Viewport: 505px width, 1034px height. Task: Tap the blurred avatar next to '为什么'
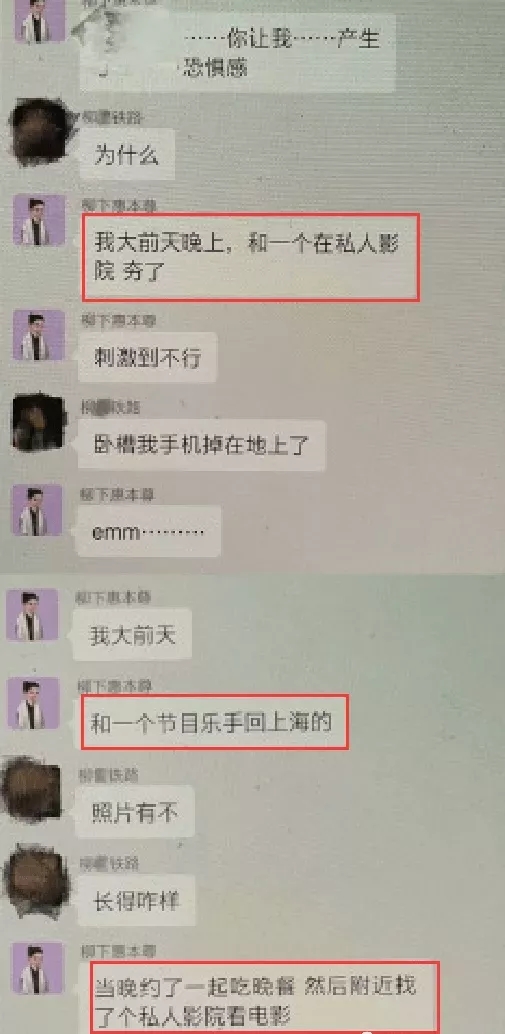(x=40, y=132)
